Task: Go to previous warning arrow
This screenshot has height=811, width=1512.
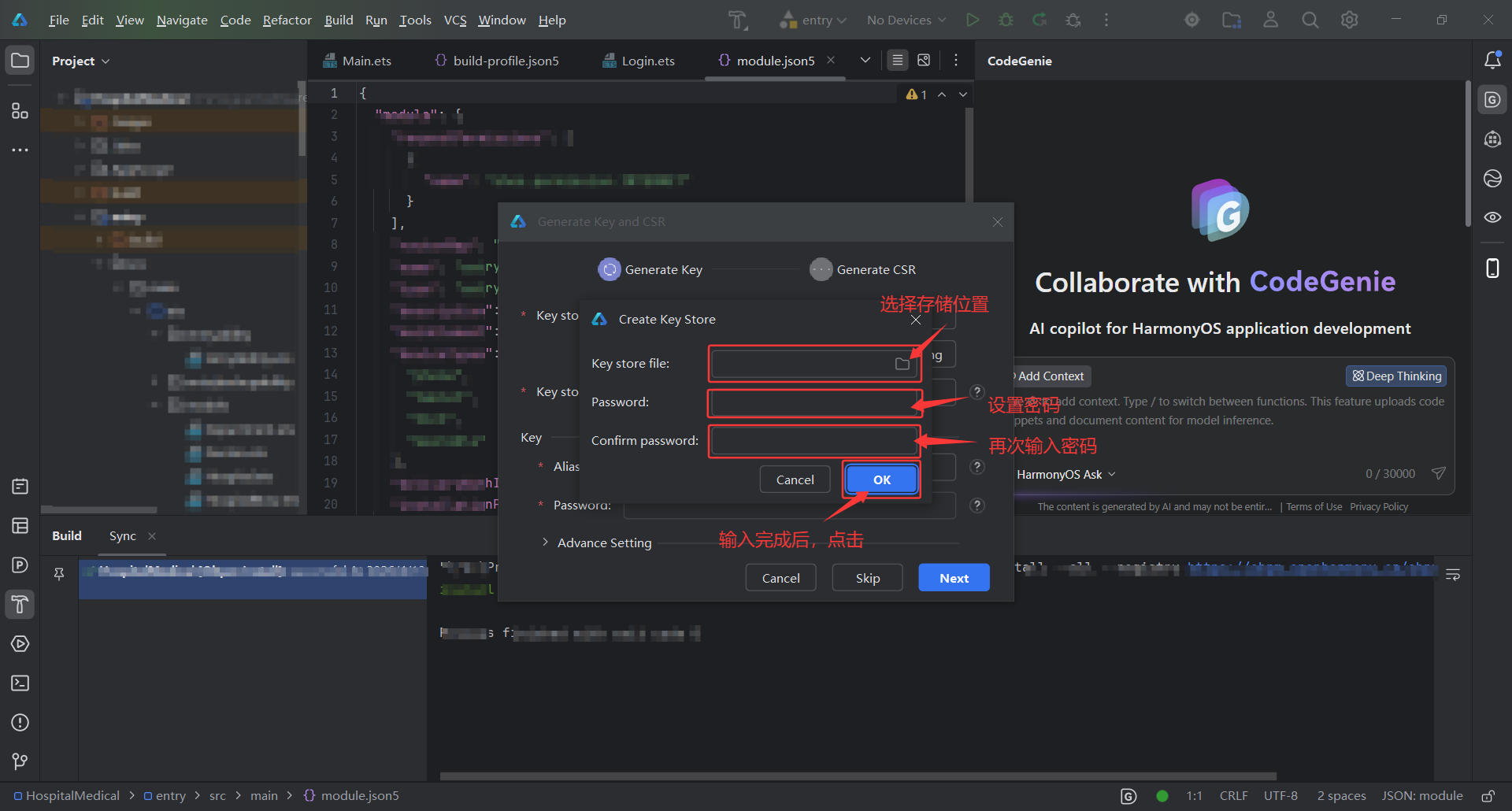Action: click(942, 94)
